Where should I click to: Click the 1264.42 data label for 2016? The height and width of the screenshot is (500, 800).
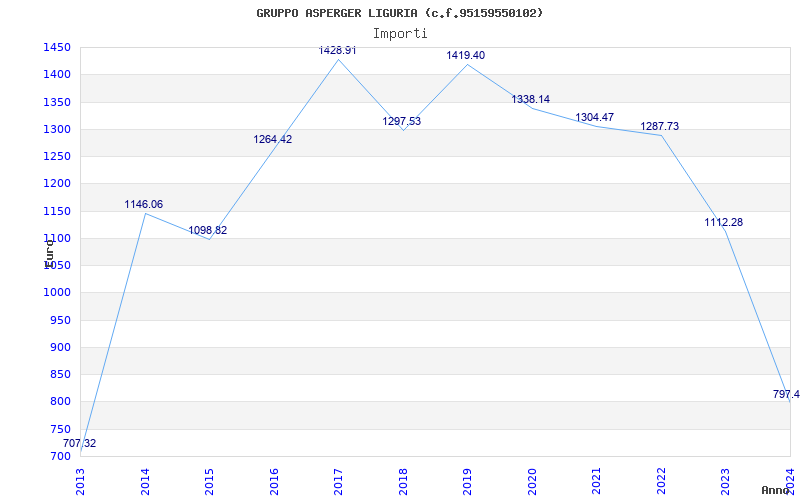[x=272, y=139]
